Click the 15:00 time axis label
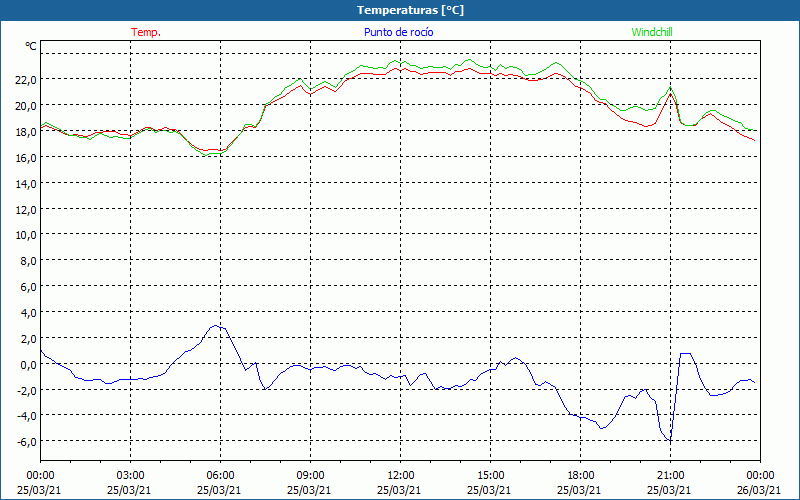 click(x=490, y=476)
